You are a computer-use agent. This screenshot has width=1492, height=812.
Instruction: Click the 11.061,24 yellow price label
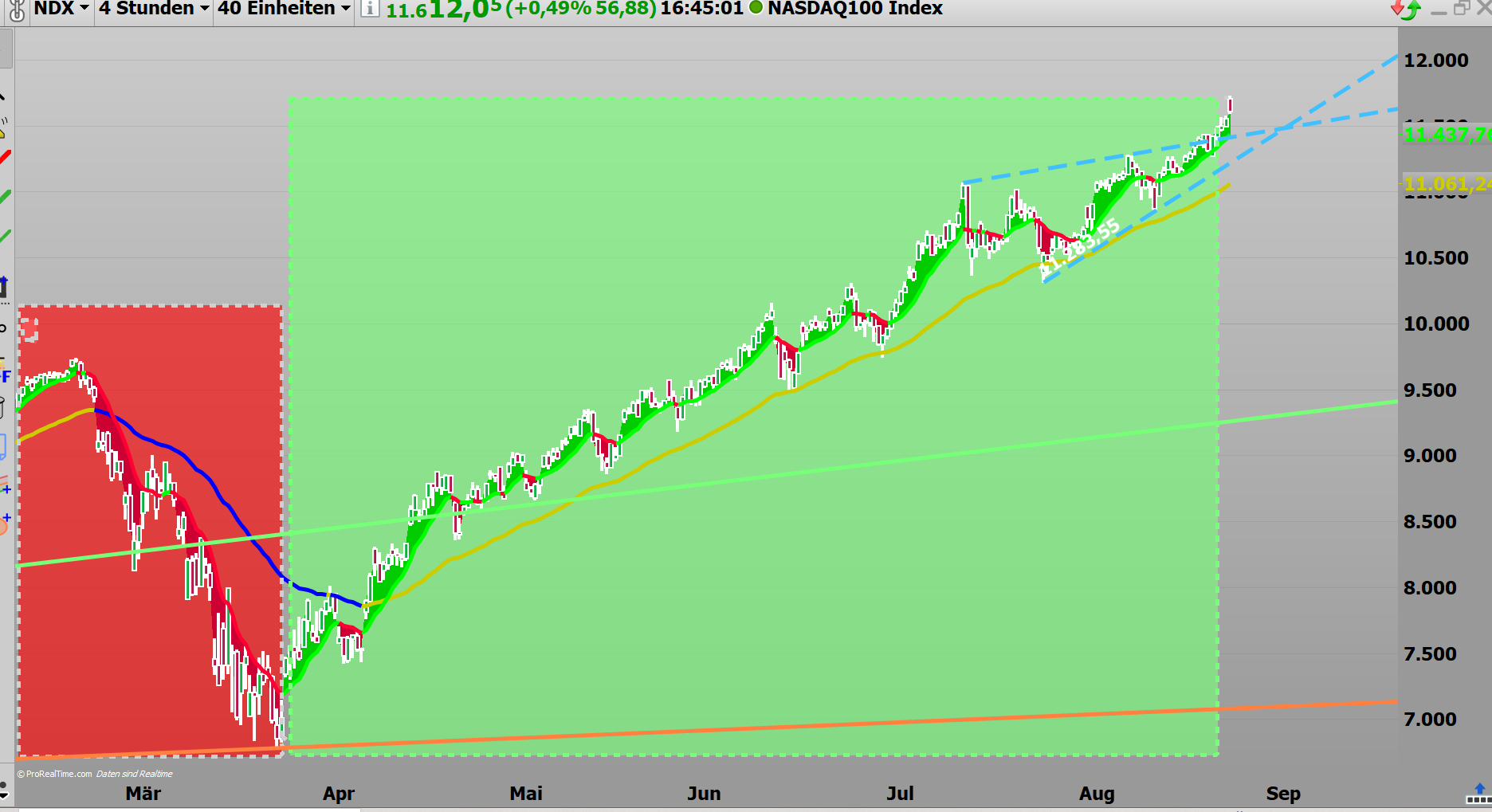[x=1447, y=184]
